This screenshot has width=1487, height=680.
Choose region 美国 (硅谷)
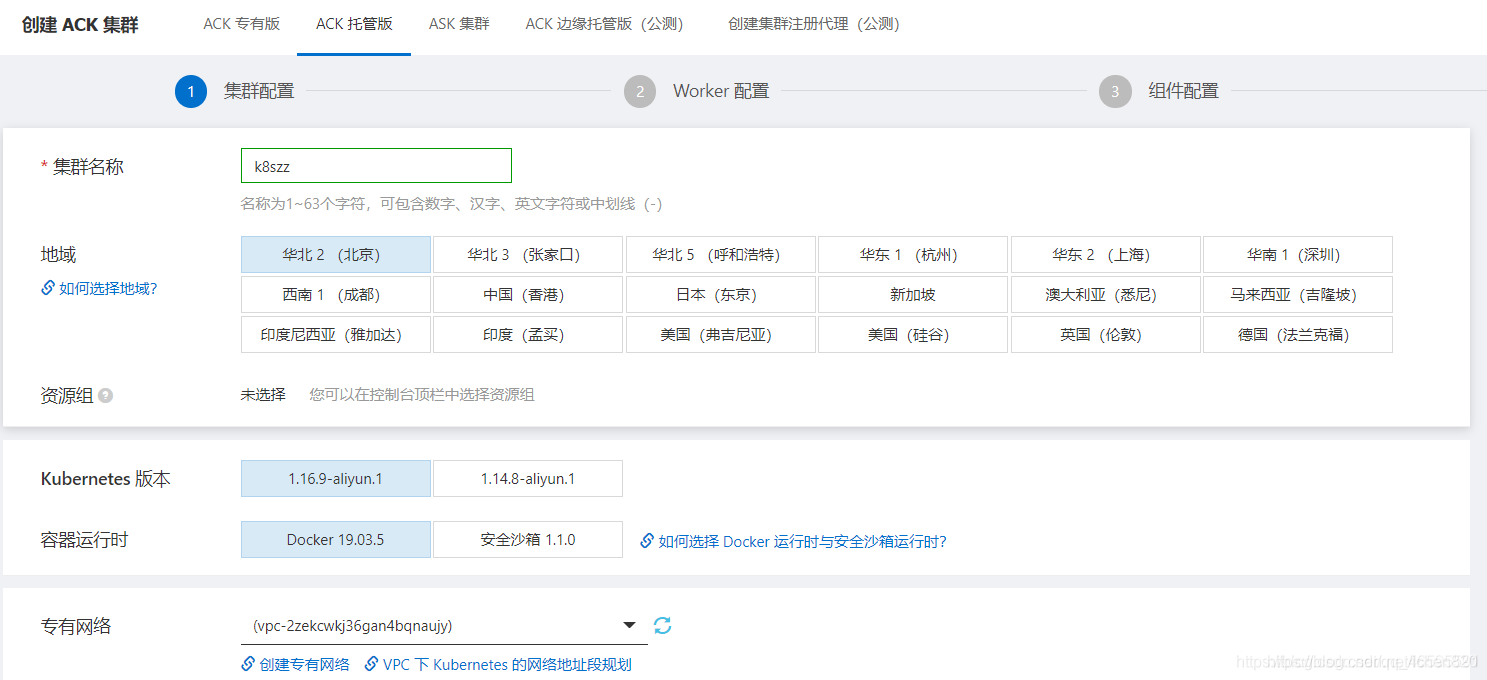coord(913,335)
